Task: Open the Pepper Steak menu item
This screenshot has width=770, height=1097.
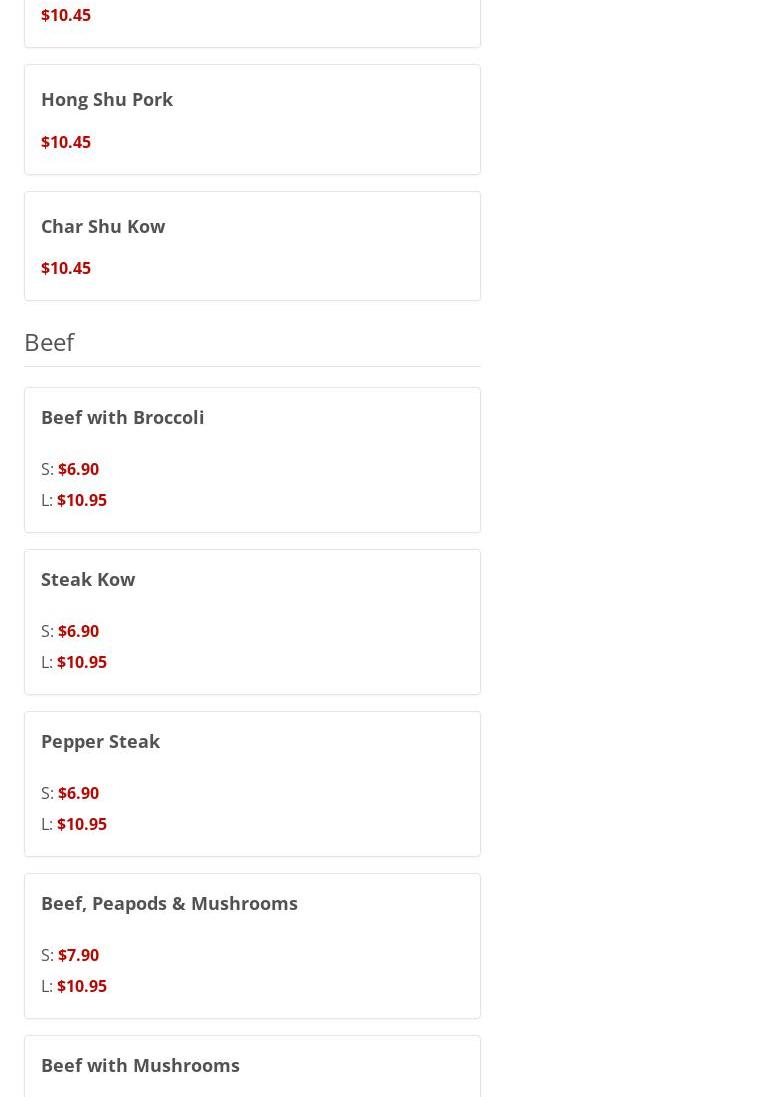Action: pyautogui.click(x=101, y=742)
